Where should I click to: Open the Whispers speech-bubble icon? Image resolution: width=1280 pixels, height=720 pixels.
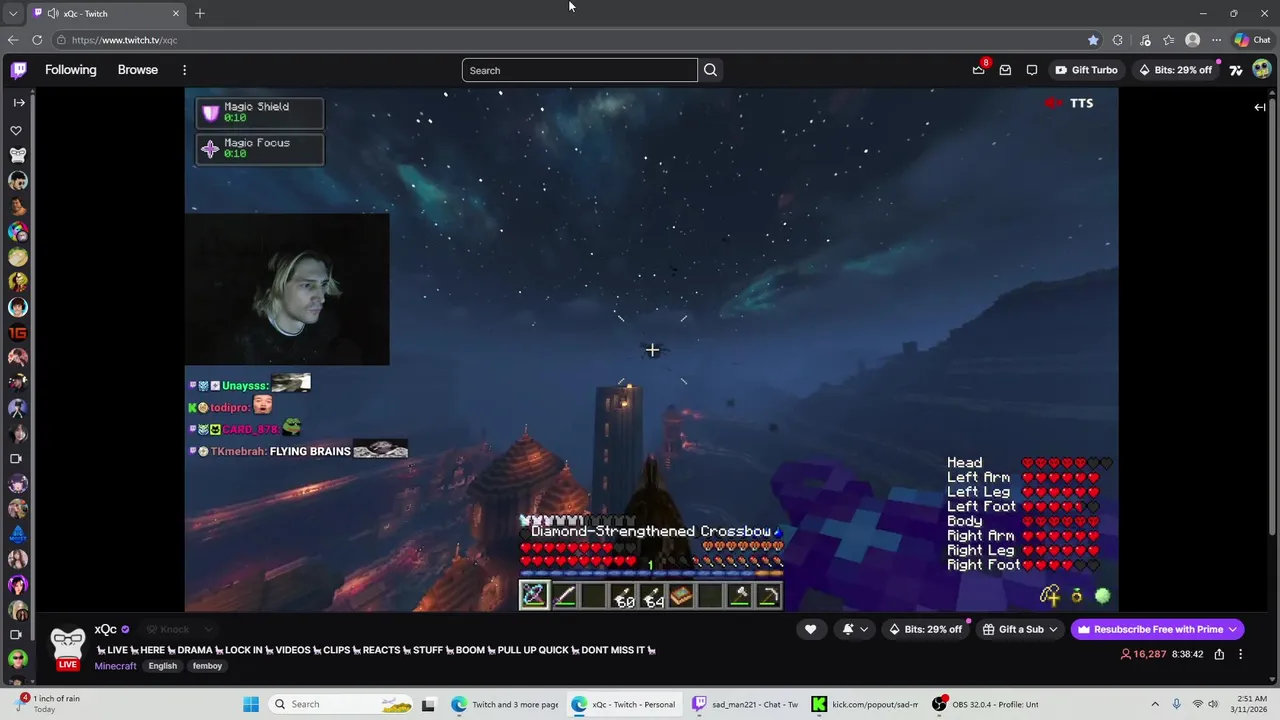[1032, 70]
